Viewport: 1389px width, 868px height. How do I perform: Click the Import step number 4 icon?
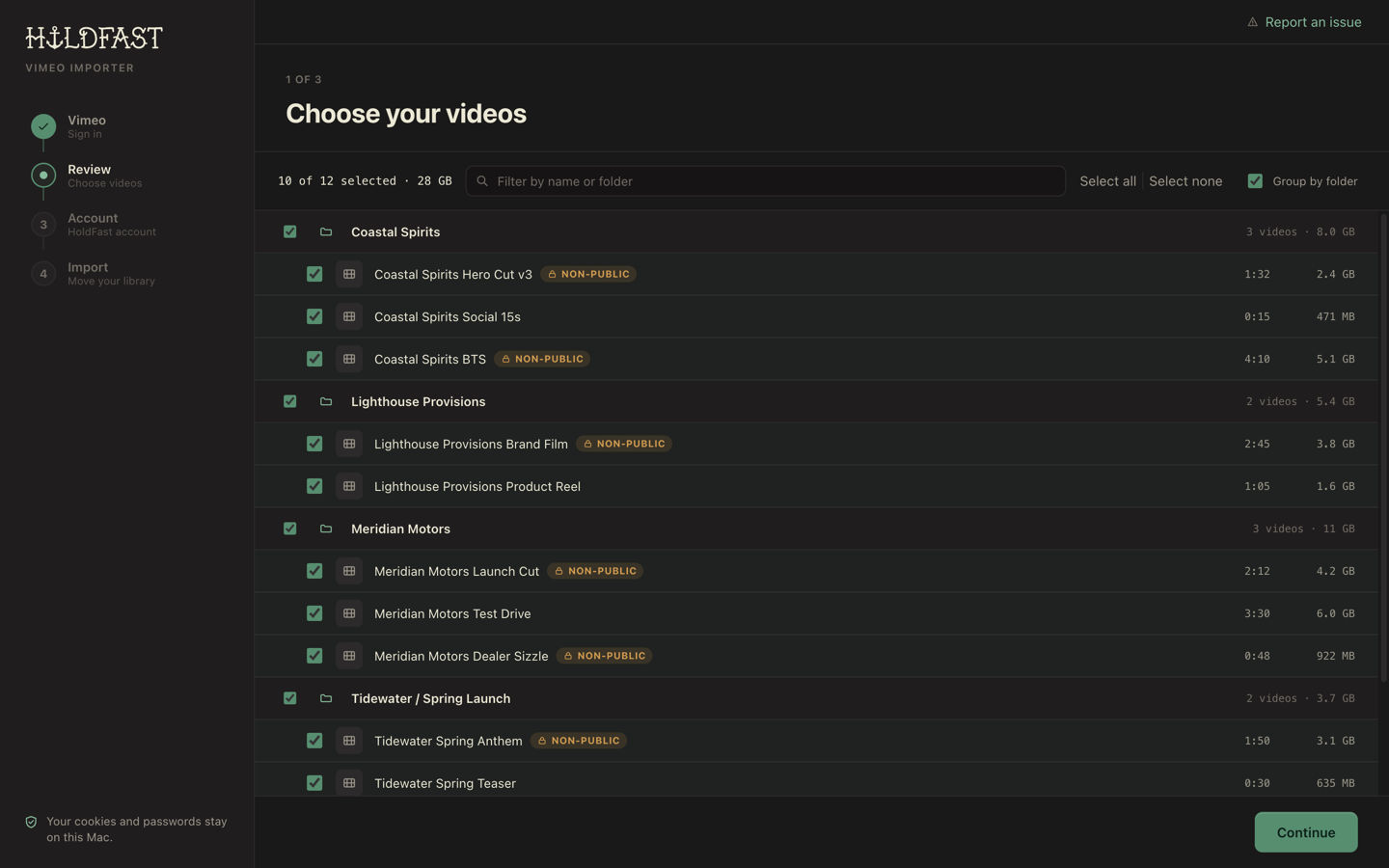(x=43, y=274)
